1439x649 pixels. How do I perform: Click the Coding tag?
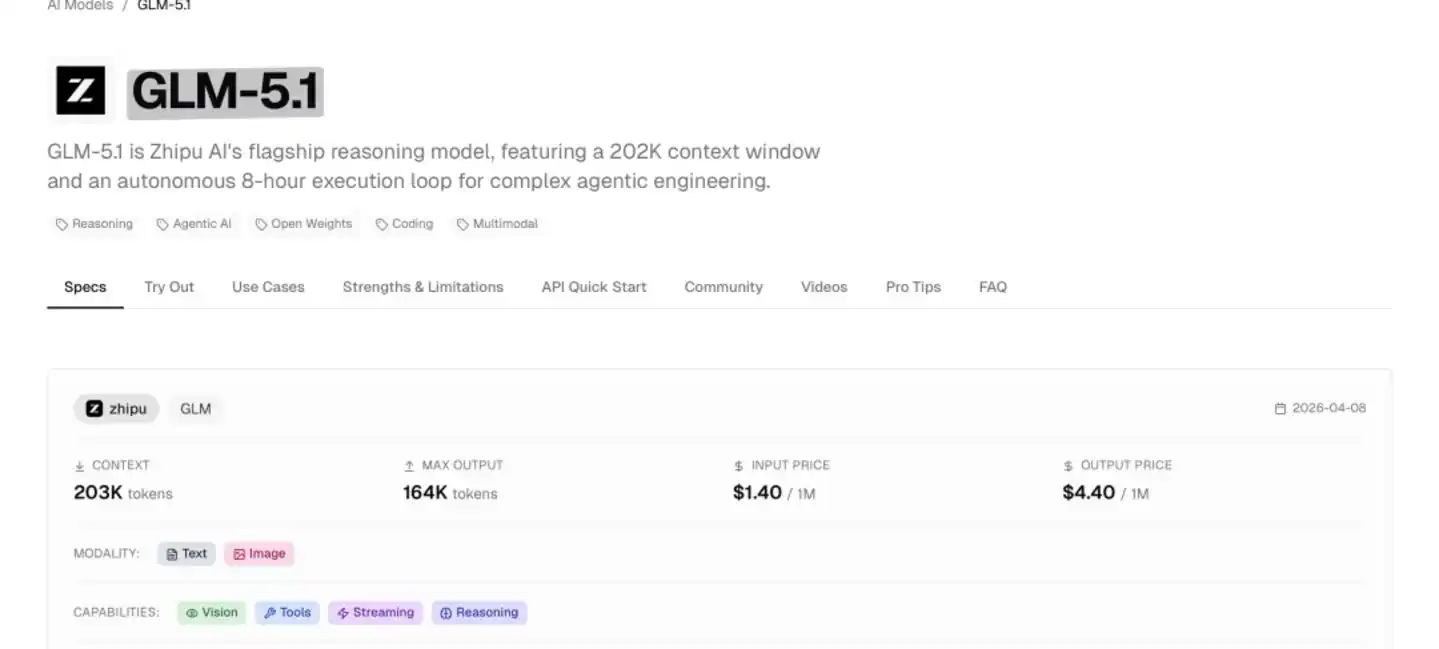[404, 224]
